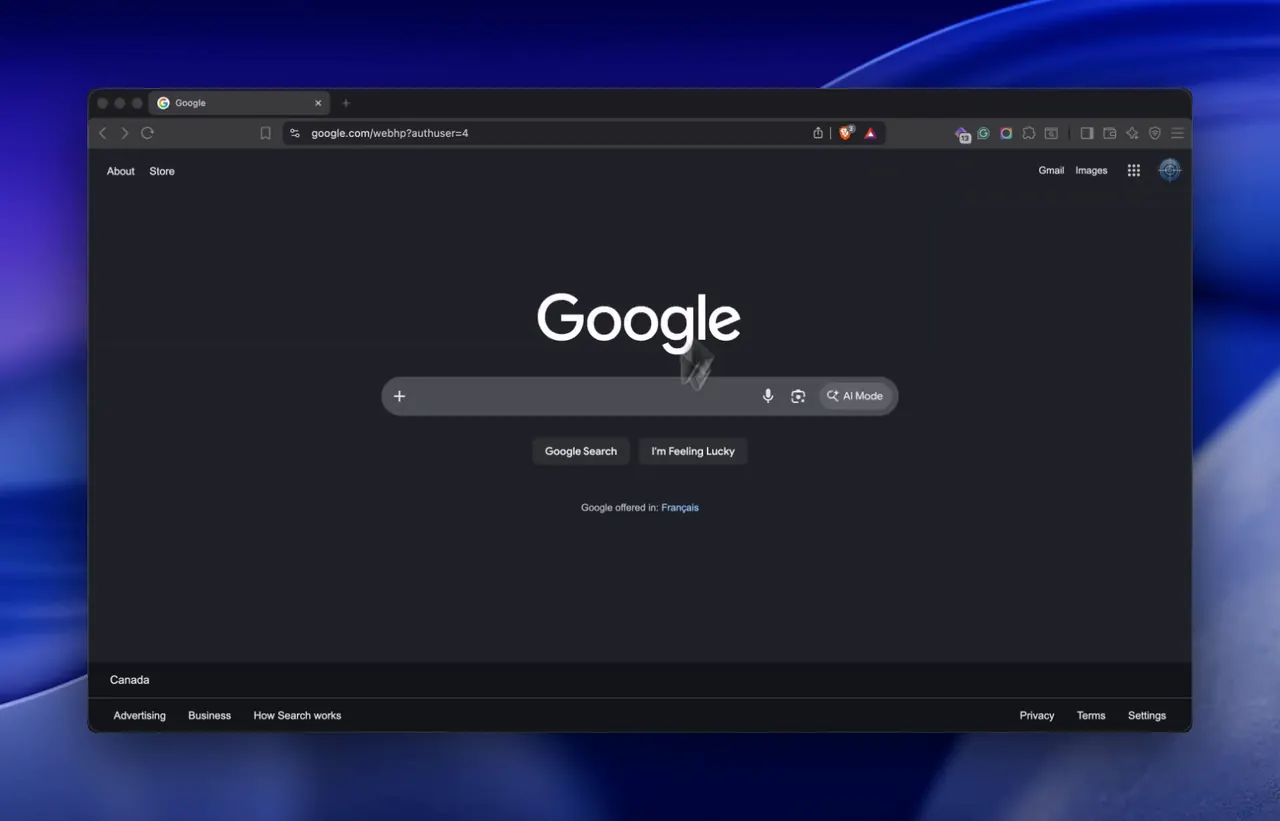Open the purple extension with the 13 badge
Image resolution: width=1280 pixels, height=821 pixels.
[x=962, y=134]
